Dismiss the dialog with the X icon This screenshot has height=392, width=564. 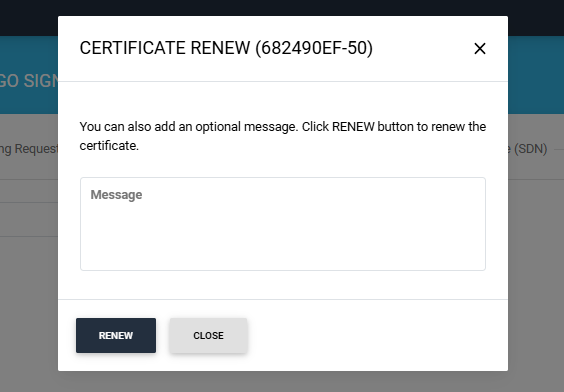(480, 49)
